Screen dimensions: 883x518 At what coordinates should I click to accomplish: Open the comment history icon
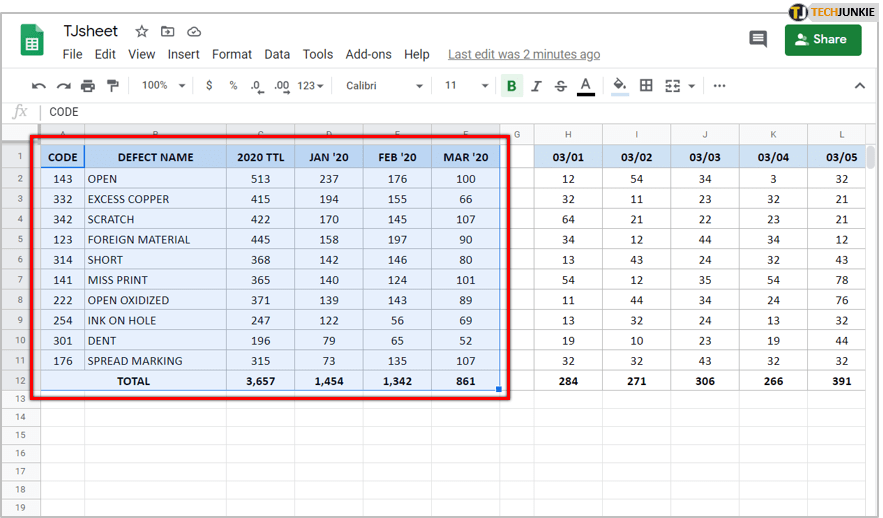(758, 40)
